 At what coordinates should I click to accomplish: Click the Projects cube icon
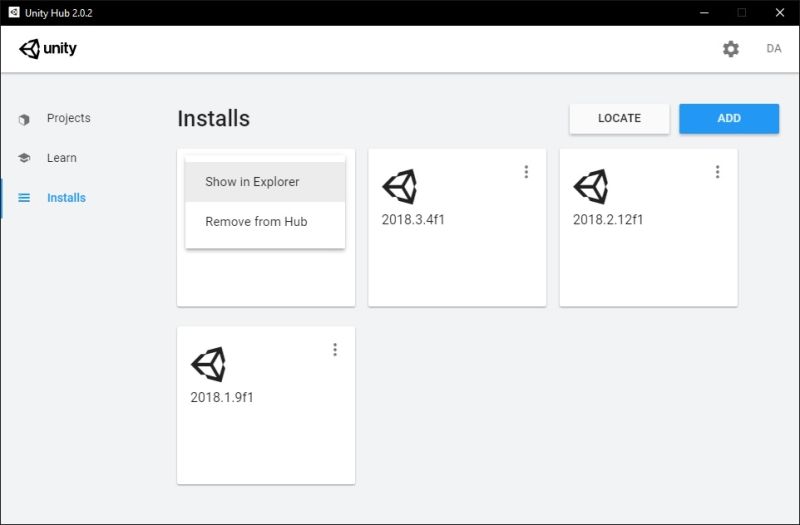(x=24, y=119)
